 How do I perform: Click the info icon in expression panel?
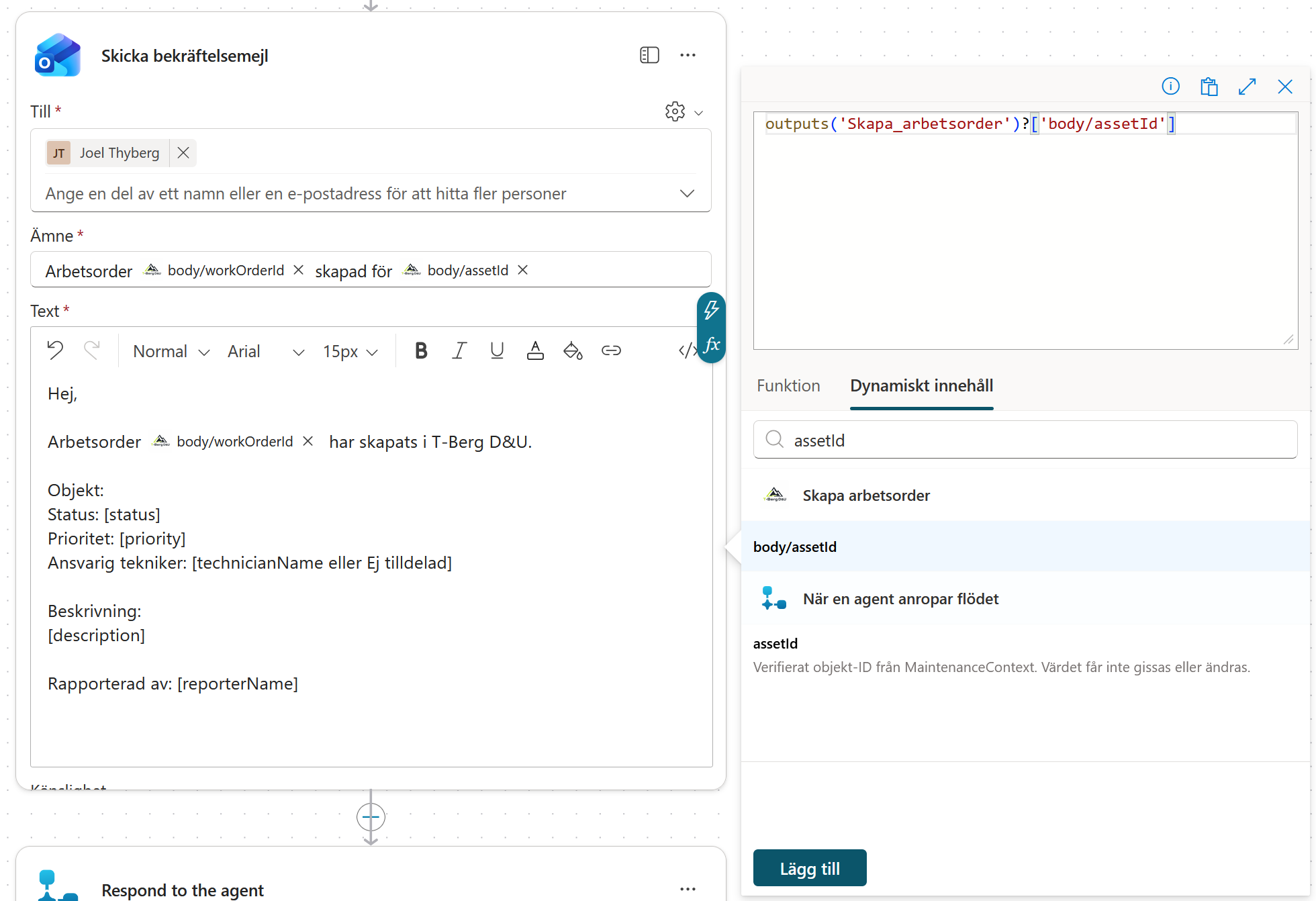pyautogui.click(x=1170, y=87)
